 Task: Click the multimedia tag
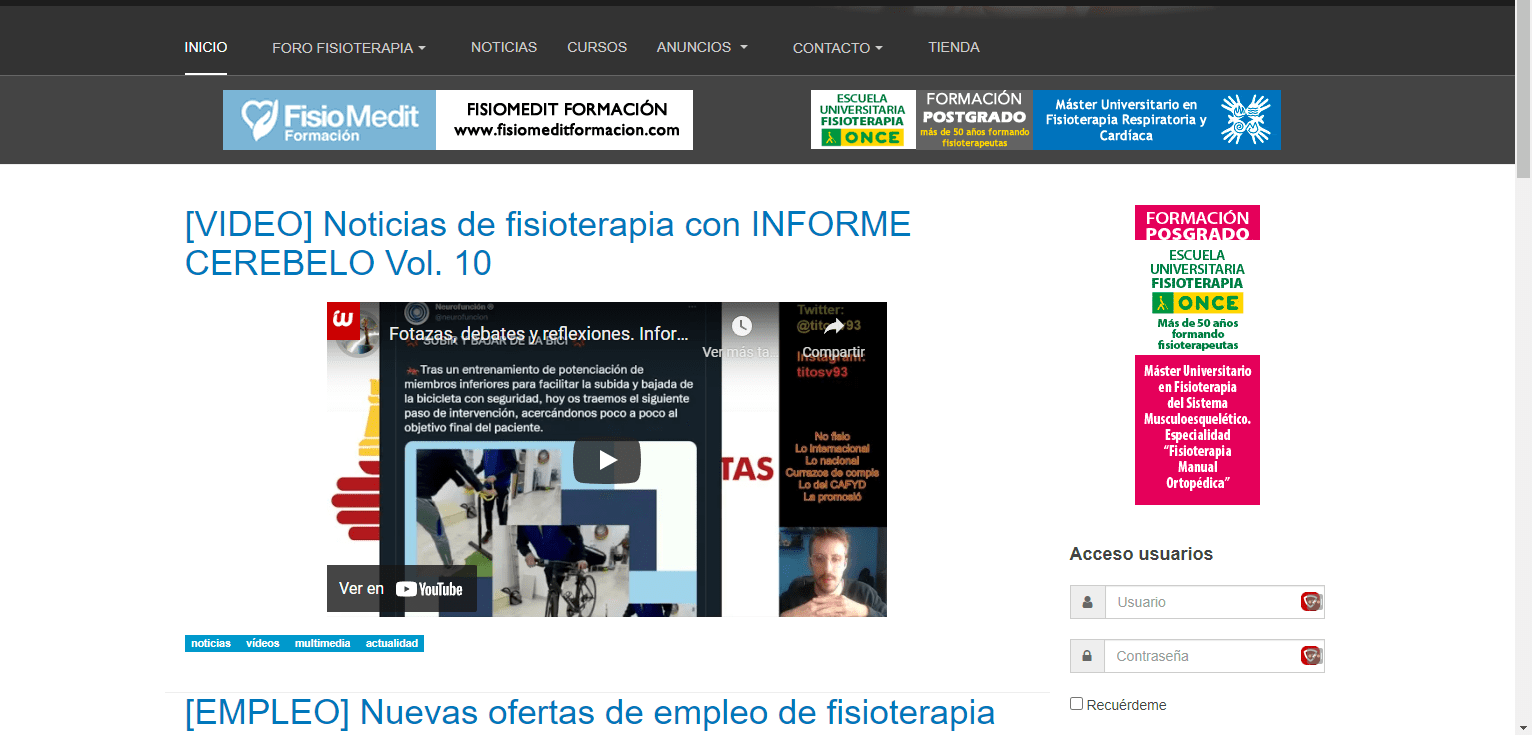pos(322,644)
